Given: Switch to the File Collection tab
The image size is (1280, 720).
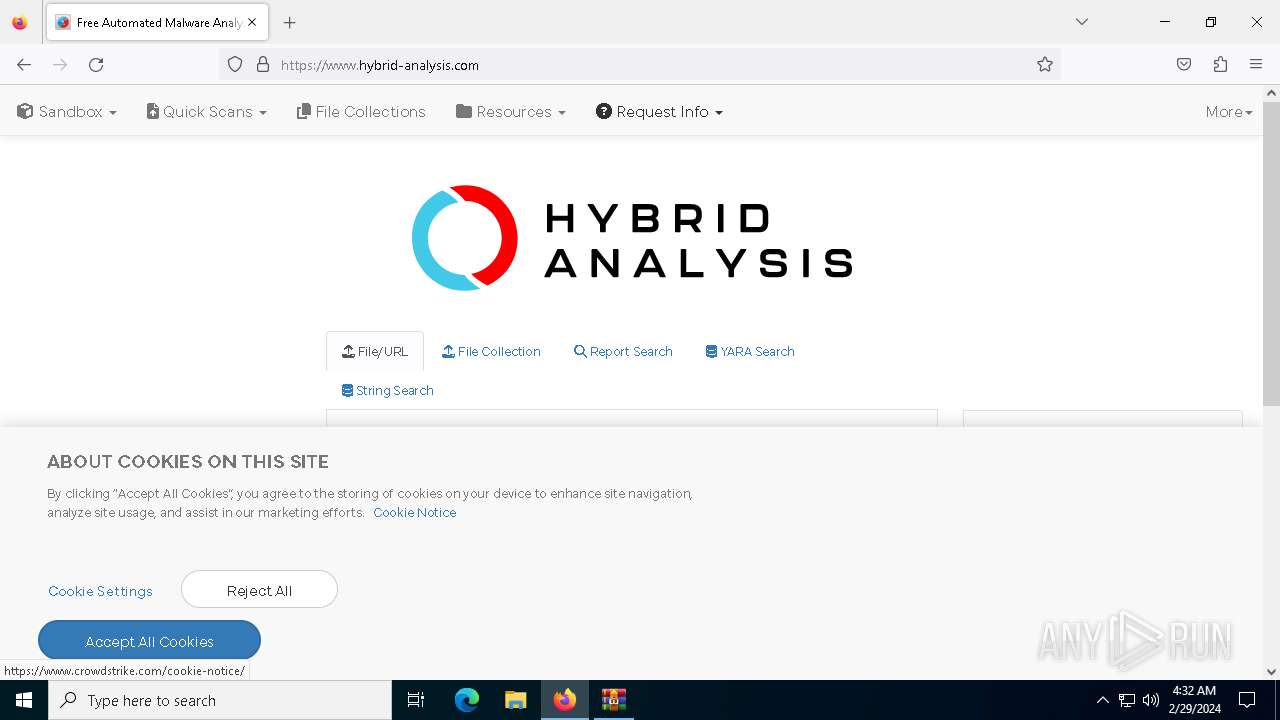Looking at the screenshot, I should click(491, 351).
